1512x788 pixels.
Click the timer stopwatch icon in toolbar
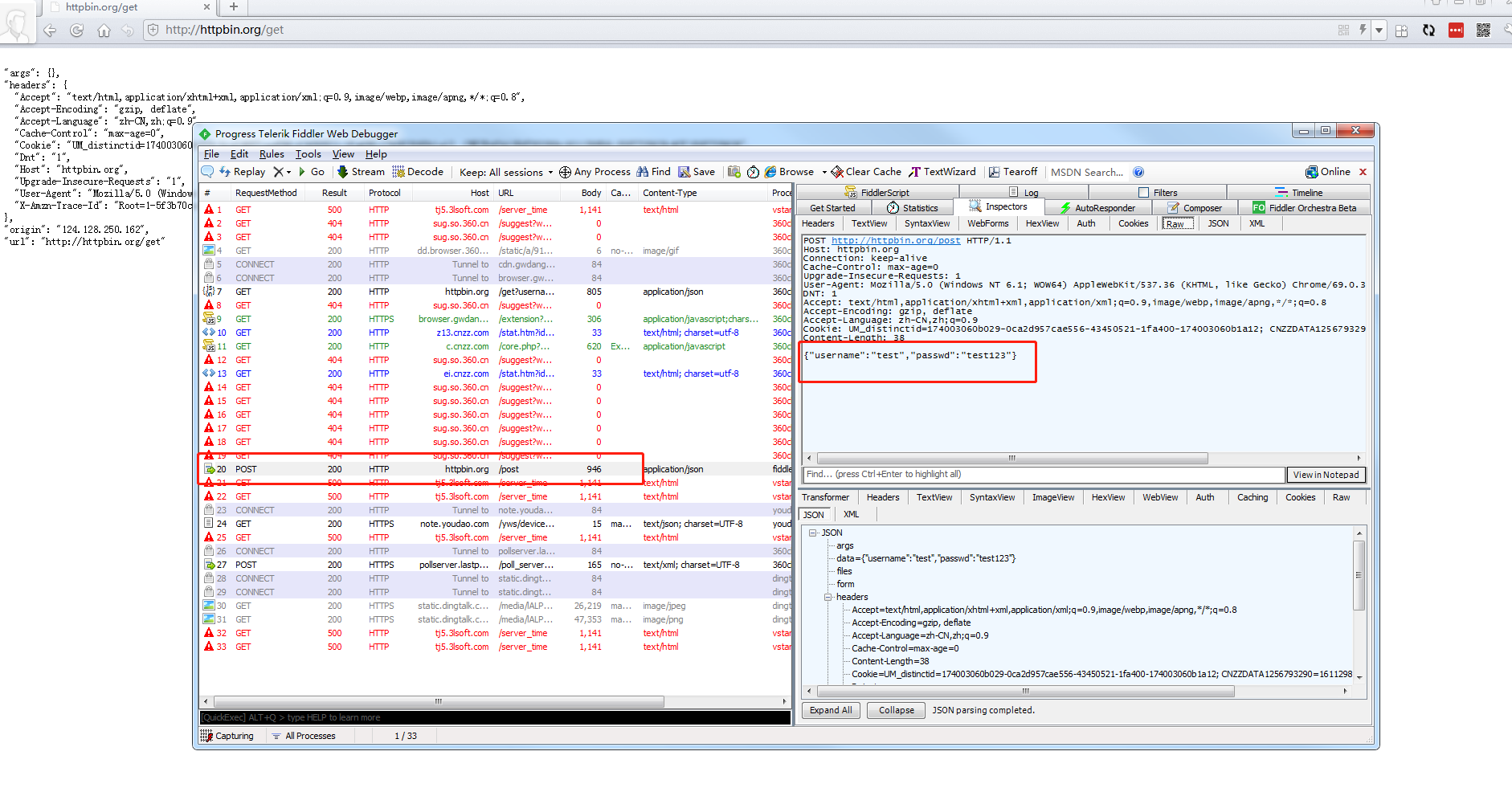[753, 172]
